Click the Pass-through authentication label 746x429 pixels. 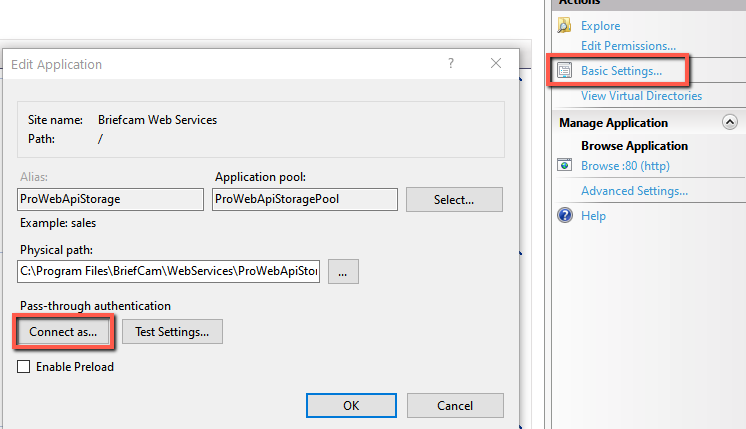[x=95, y=306]
